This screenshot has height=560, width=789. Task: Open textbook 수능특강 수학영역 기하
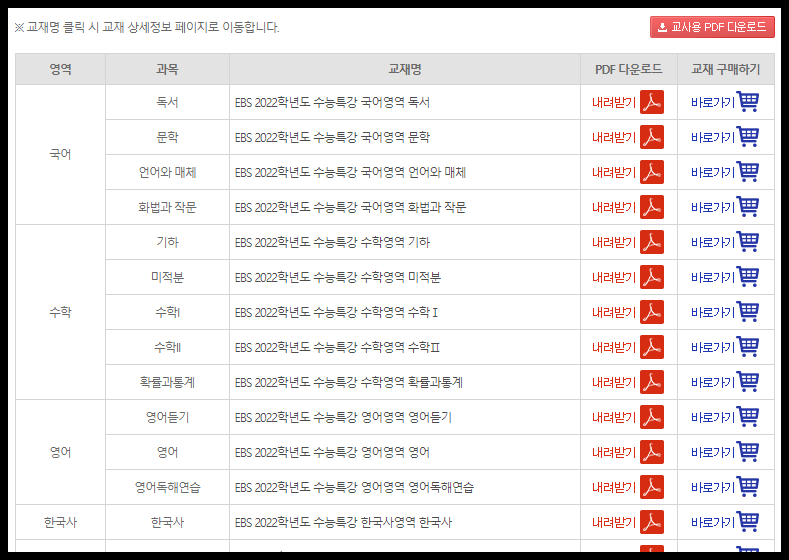click(x=332, y=242)
